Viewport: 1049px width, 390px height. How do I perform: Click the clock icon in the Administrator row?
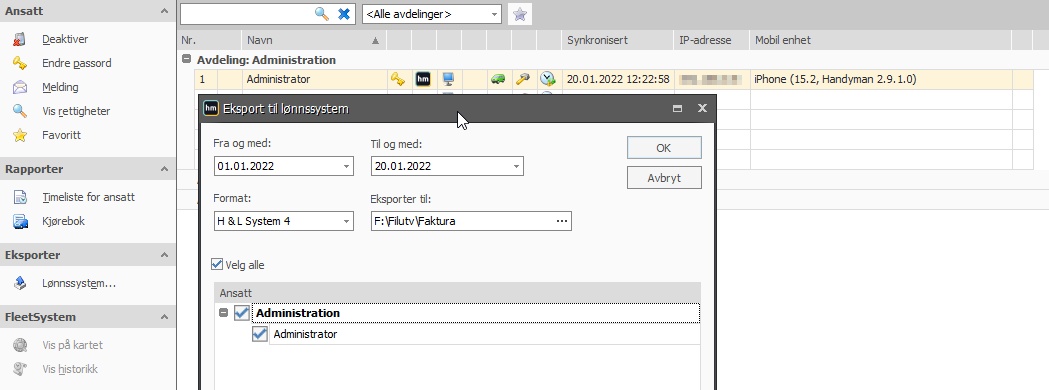(x=548, y=79)
